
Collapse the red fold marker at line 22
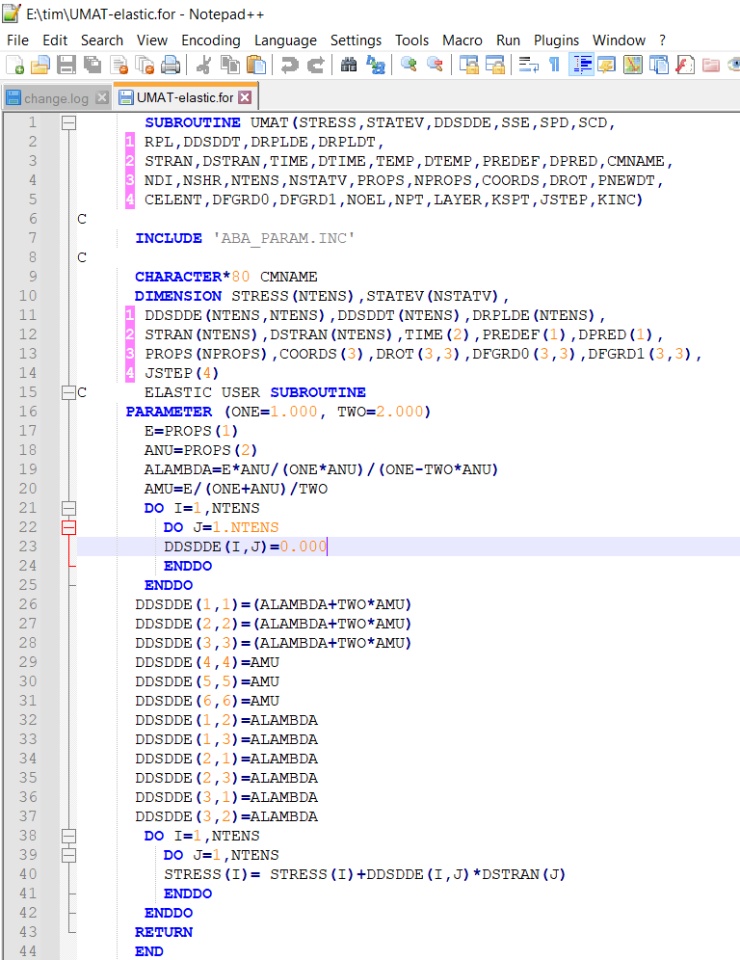[69, 527]
